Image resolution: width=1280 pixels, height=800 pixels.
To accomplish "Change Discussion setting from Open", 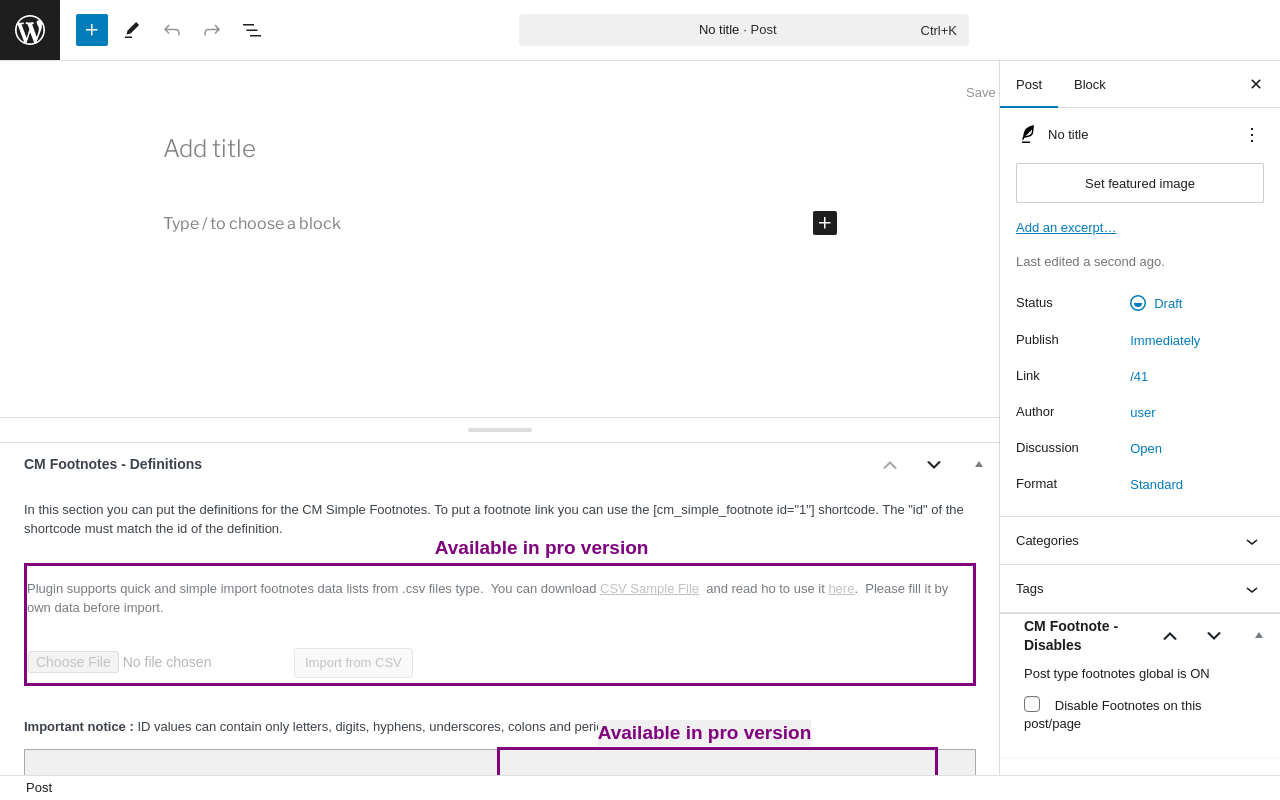I will tap(1146, 448).
